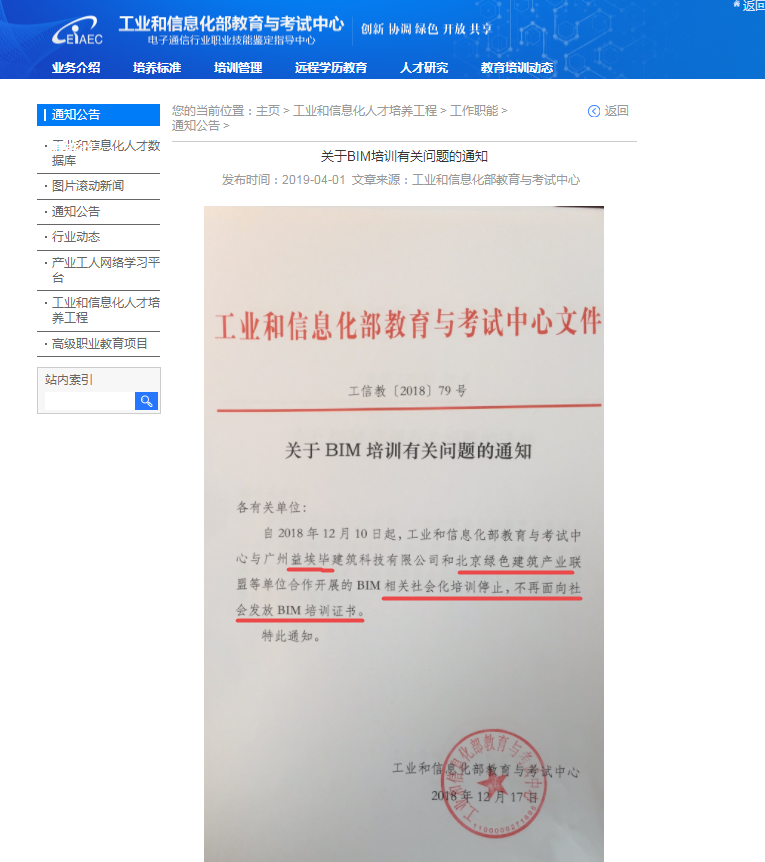Select 图片滚动新闻 in the sidebar
765x862 pixels.
(x=88, y=186)
